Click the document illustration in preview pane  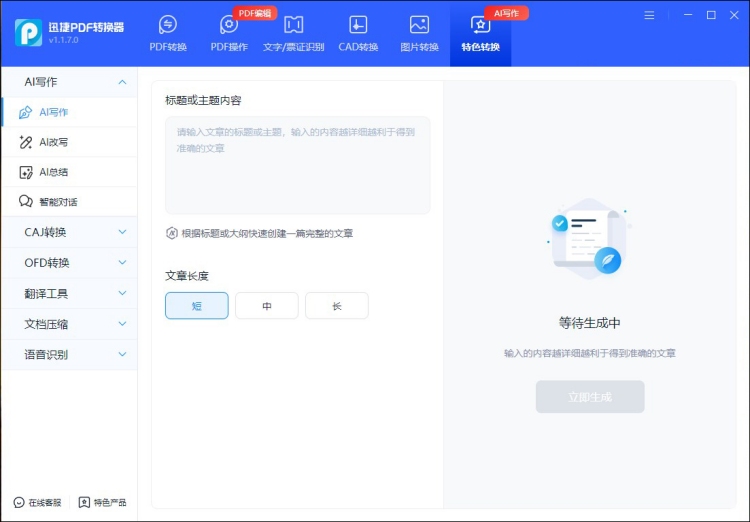[x=589, y=239]
